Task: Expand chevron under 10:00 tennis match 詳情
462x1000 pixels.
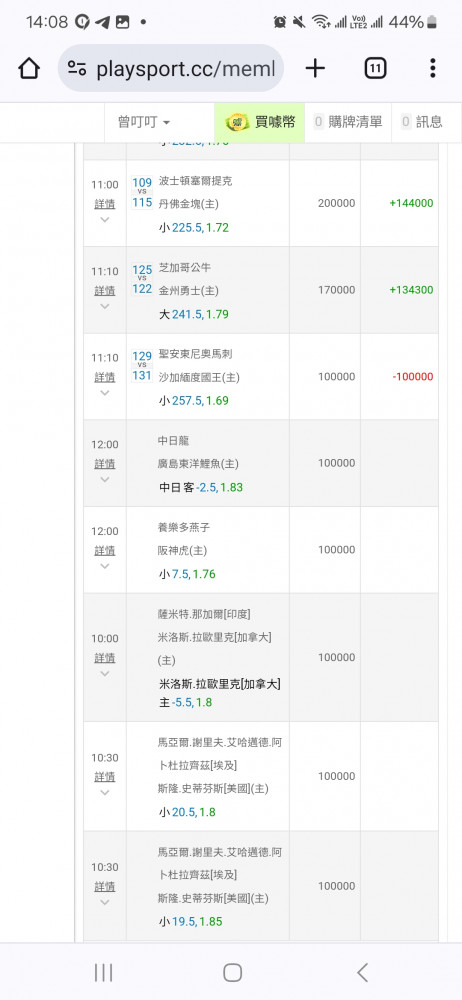Action: [105, 673]
